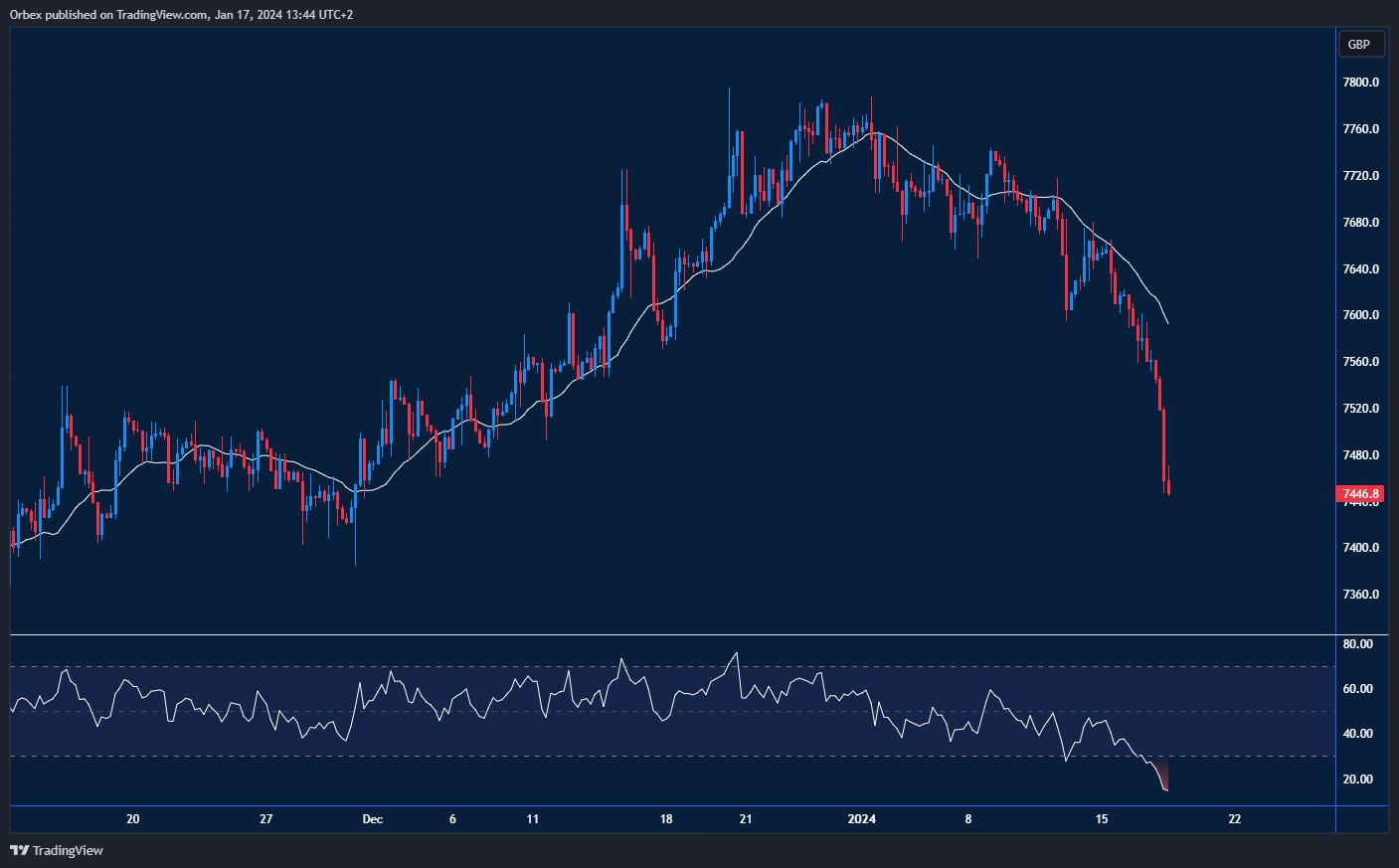Click the 60.00 RSI scale label
The image size is (1399, 868).
(1357, 689)
